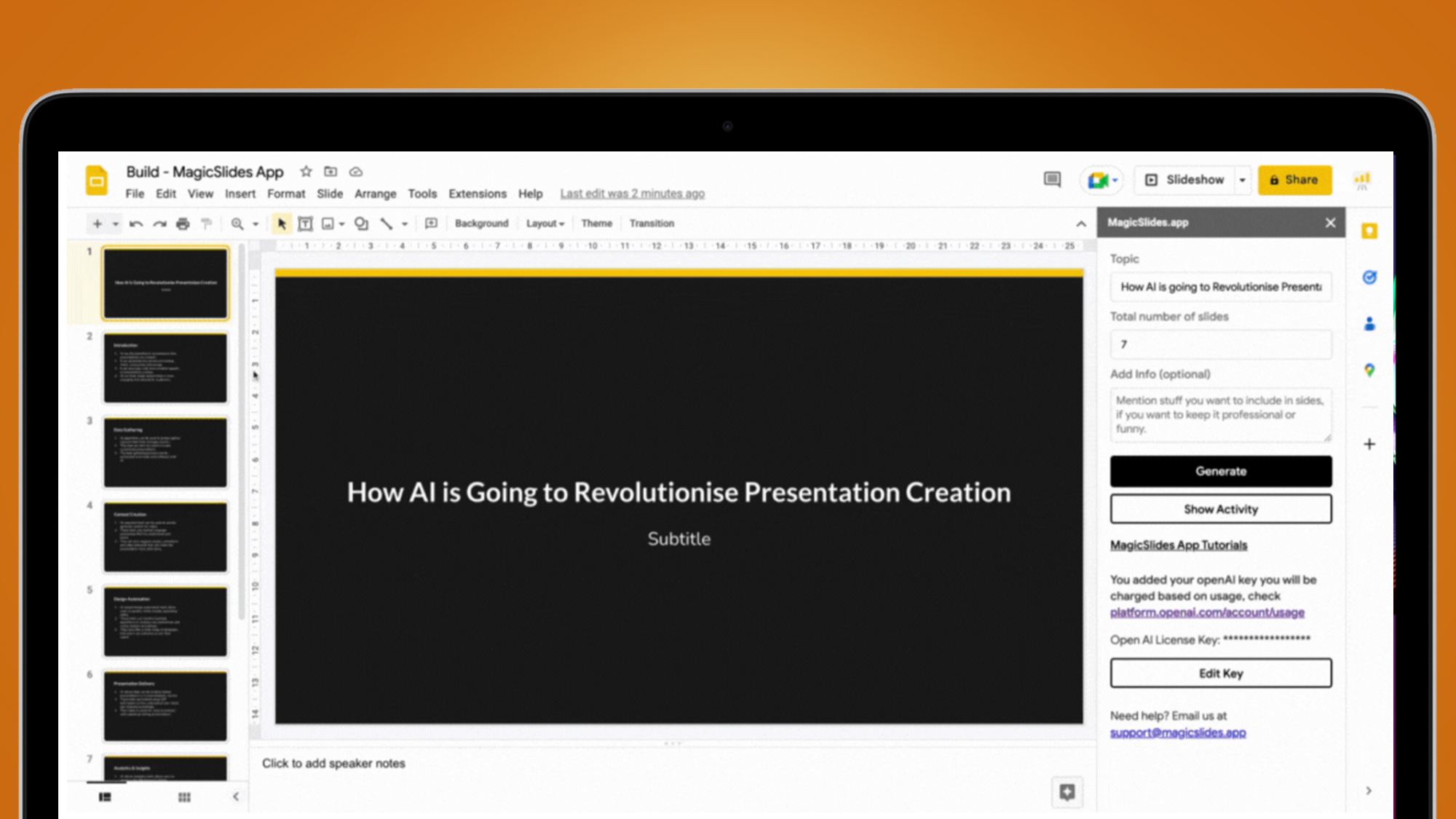The width and height of the screenshot is (1456, 819).
Task: Click the shape tool icon
Action: click(x=362, y=223)
